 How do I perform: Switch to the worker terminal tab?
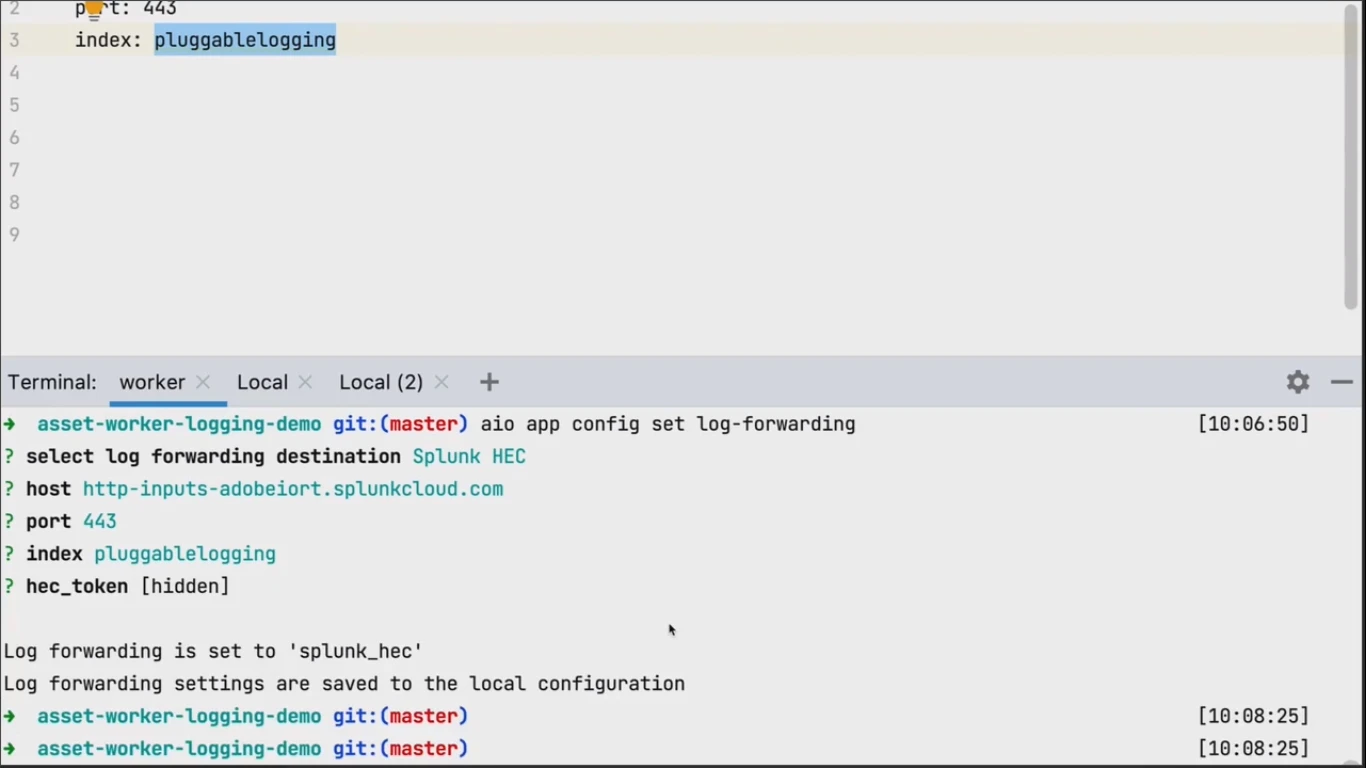click(x=152, y=382)
